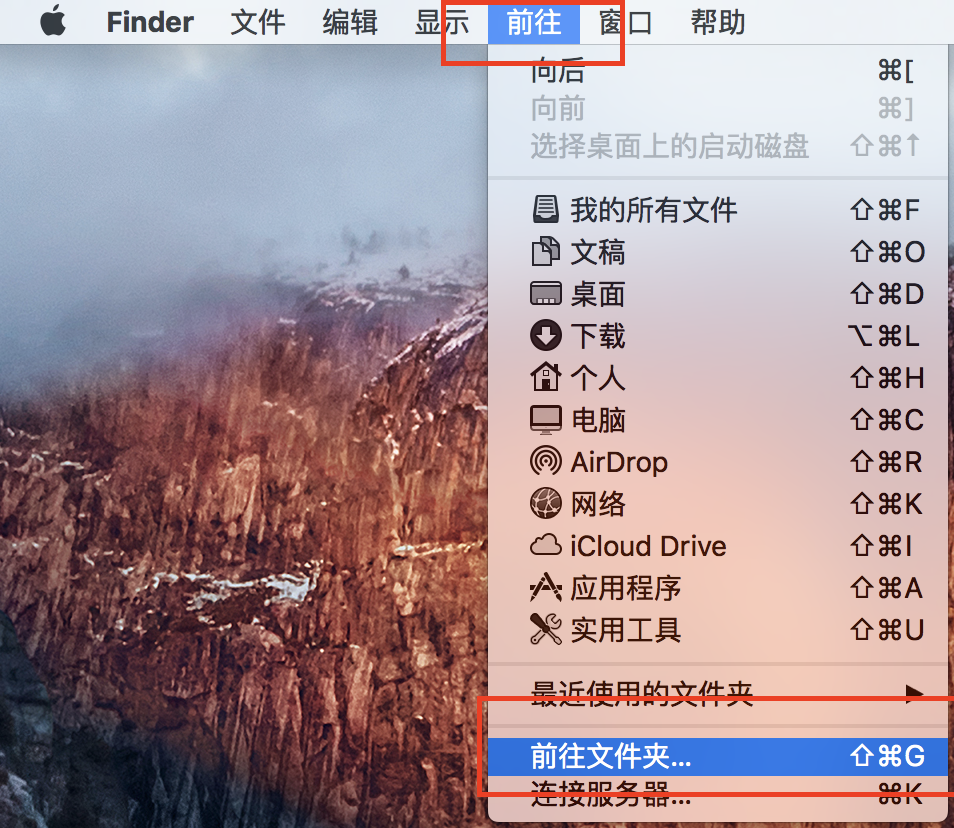
Task: Click the AirDrop radar icon
Action: click(x=546, y=462)
